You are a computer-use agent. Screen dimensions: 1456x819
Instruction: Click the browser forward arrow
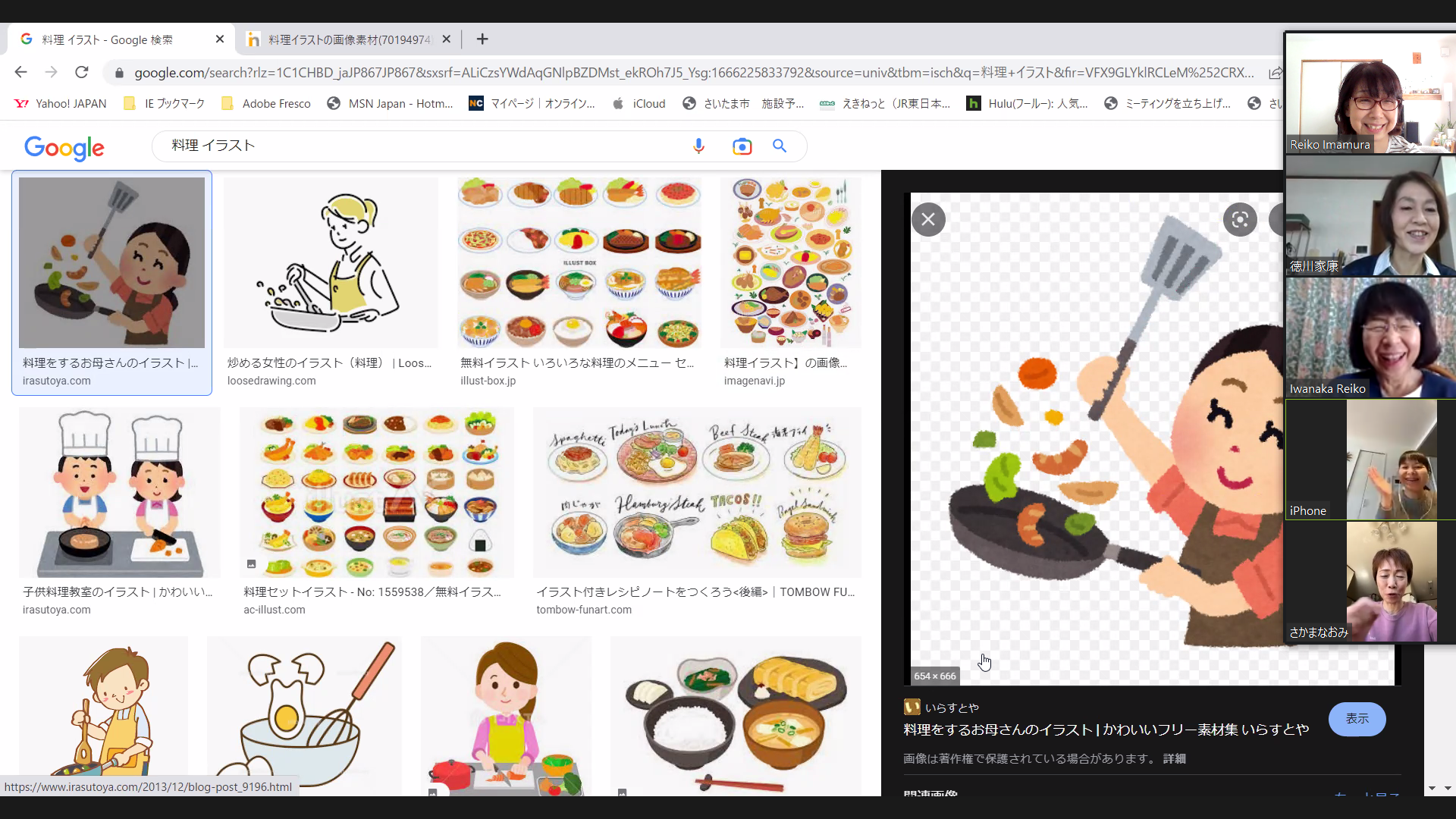click(51, 72)
